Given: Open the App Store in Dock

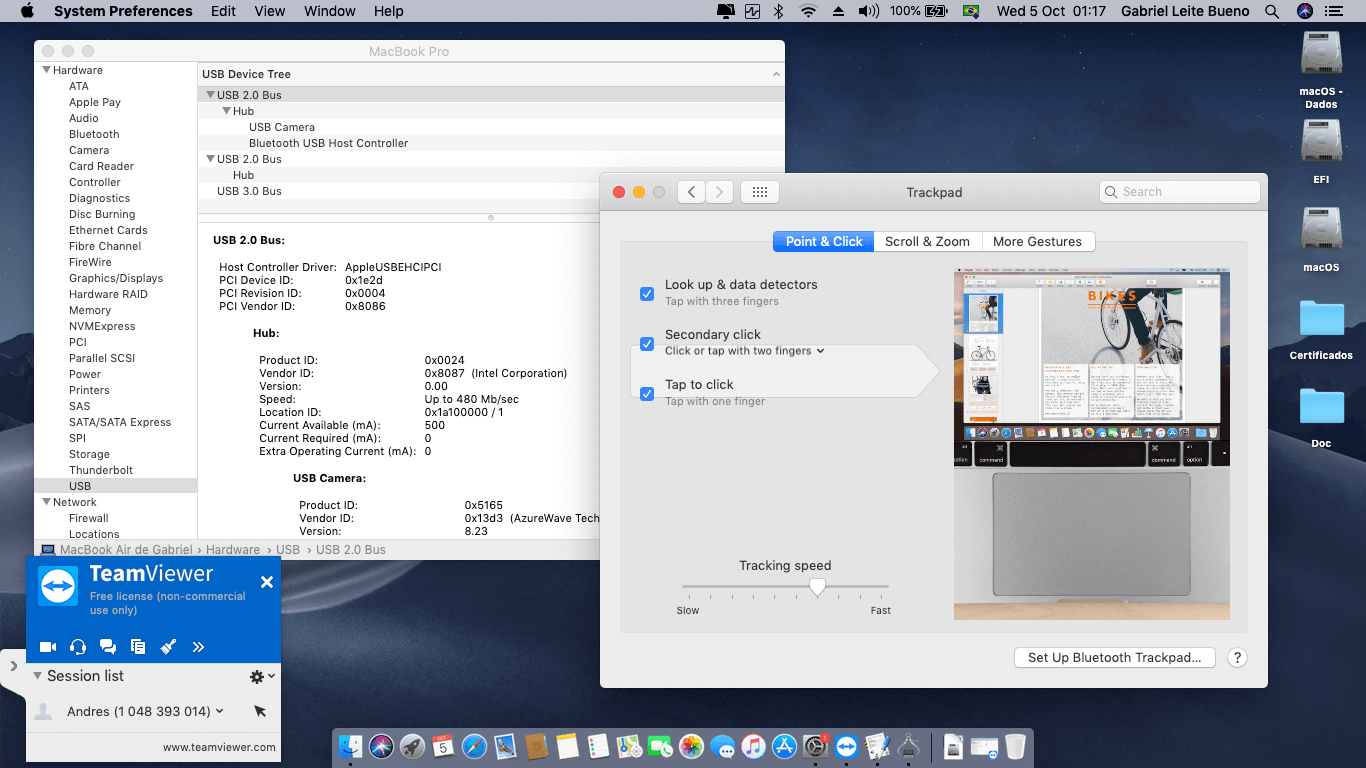Looking at the screenshot, I should (784, 746).
